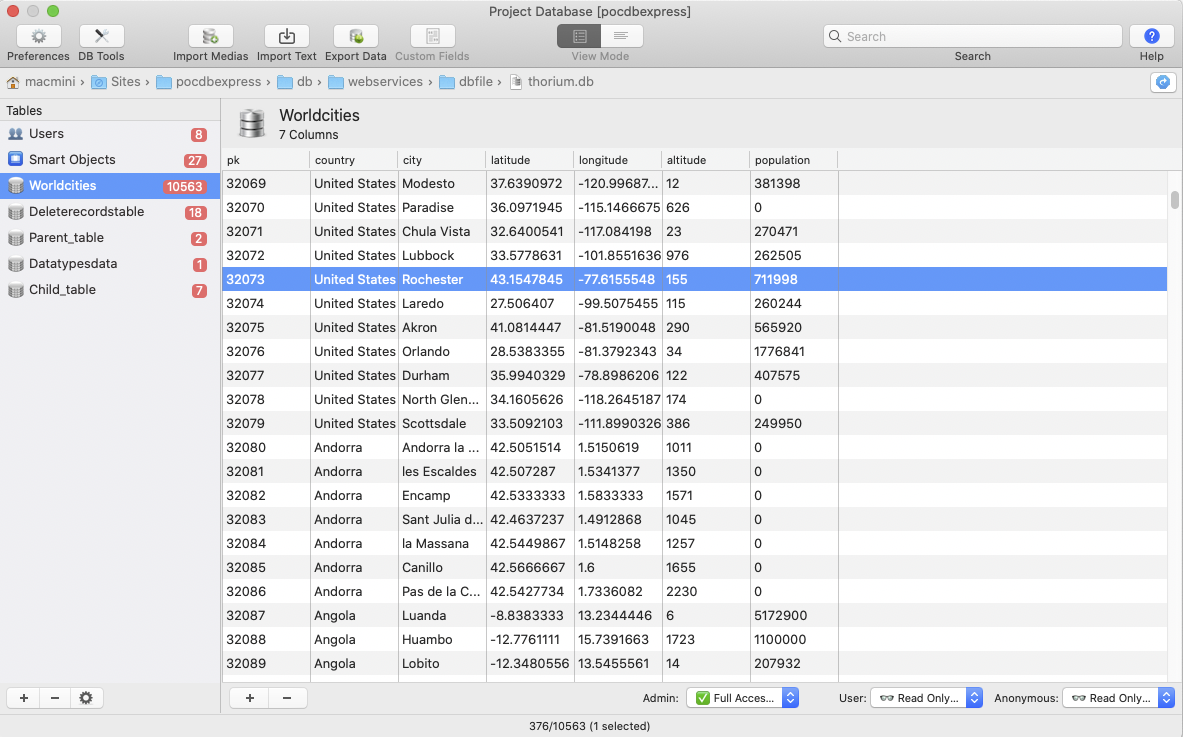1183x737 pixels.
Task: Switch to list view mode
Action: click(621, 36)
